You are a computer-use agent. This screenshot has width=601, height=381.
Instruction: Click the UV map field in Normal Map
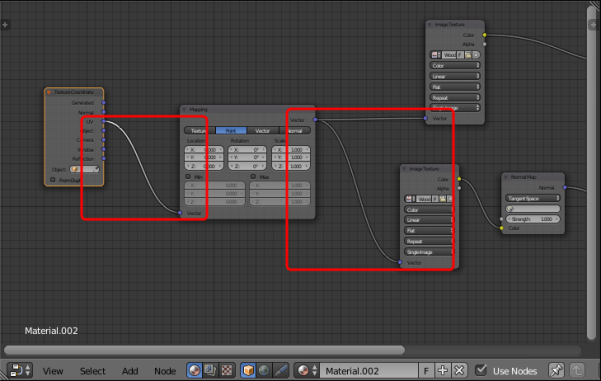(x=532, y=209)
